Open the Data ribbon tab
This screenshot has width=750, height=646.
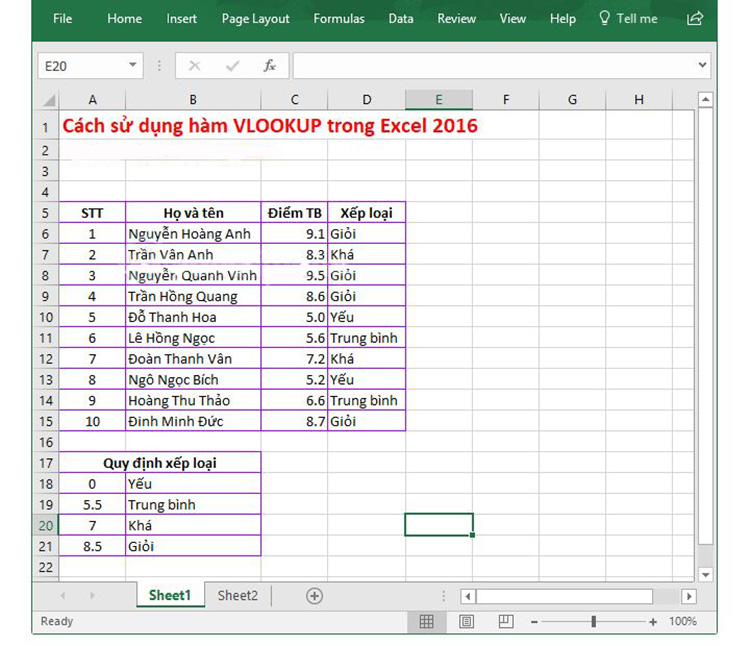coord(401,19)
